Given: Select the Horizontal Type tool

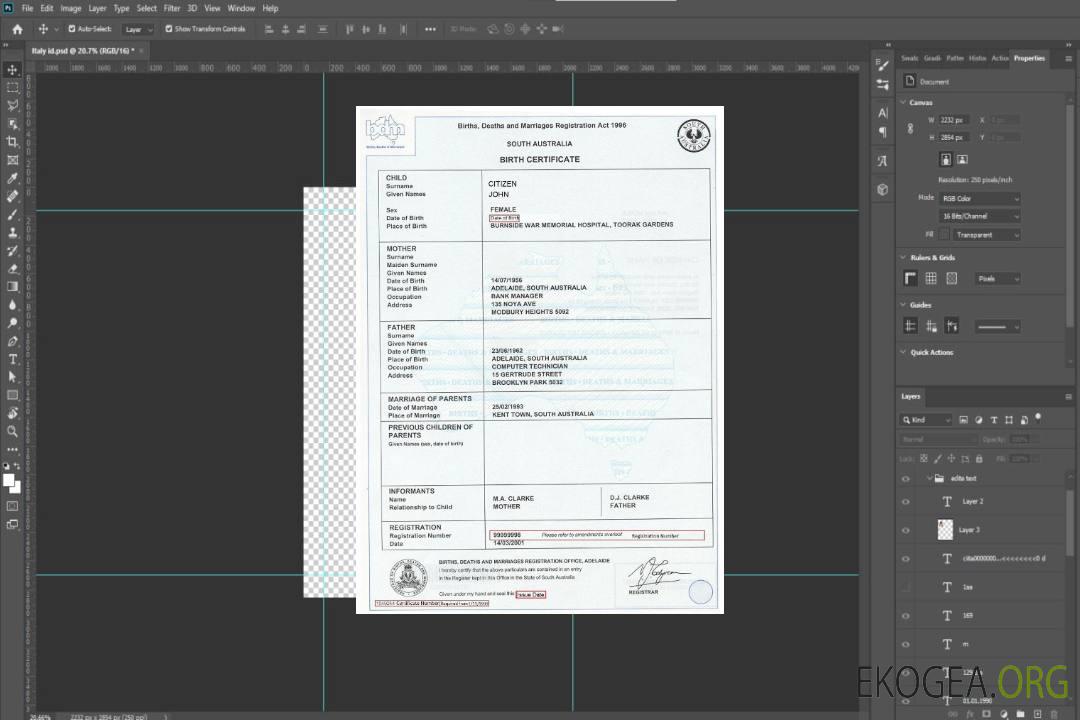Looking at the screenshot, I should tap(13, 359).
